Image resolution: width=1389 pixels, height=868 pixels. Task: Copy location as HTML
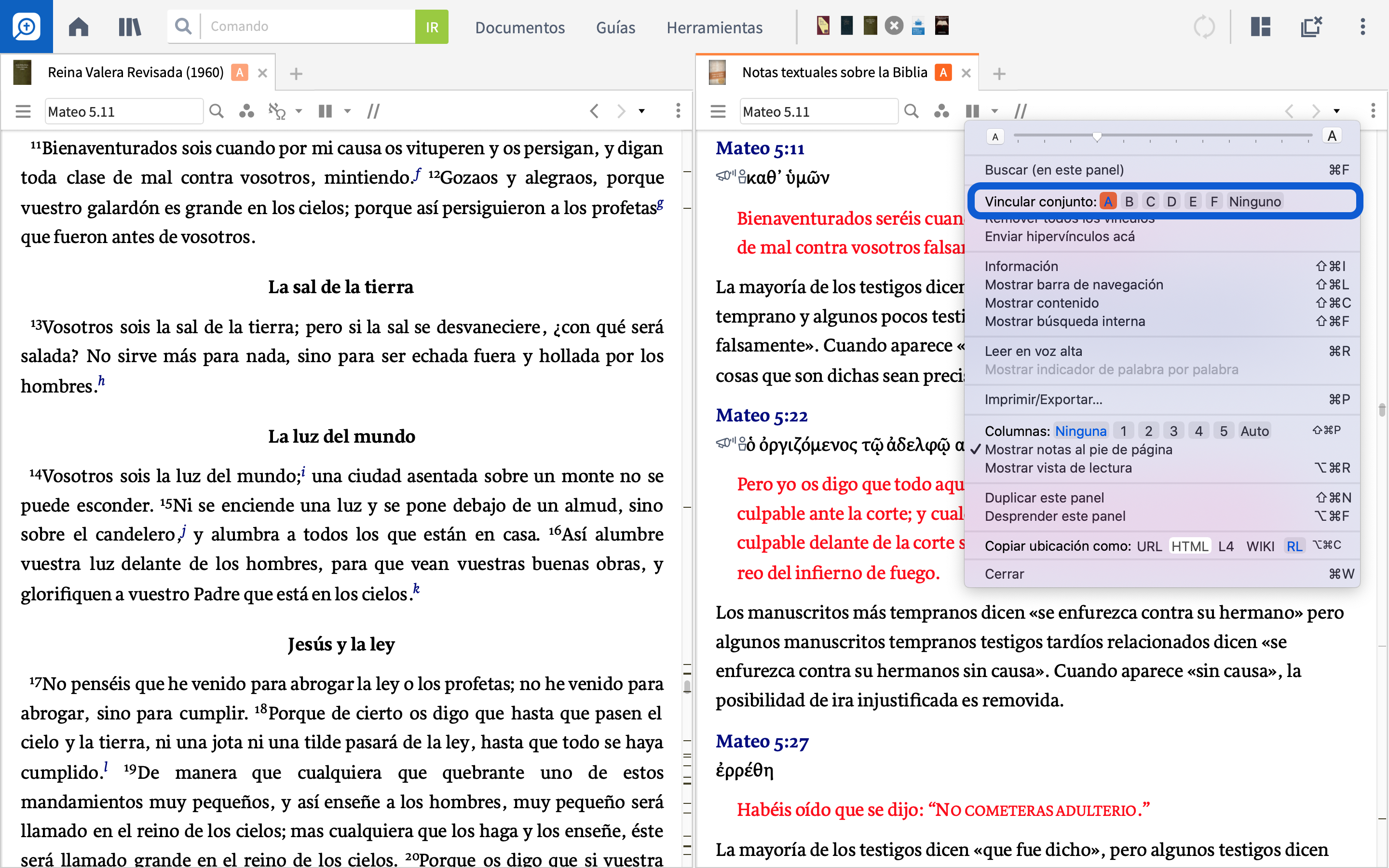(x=1189, y=546)
